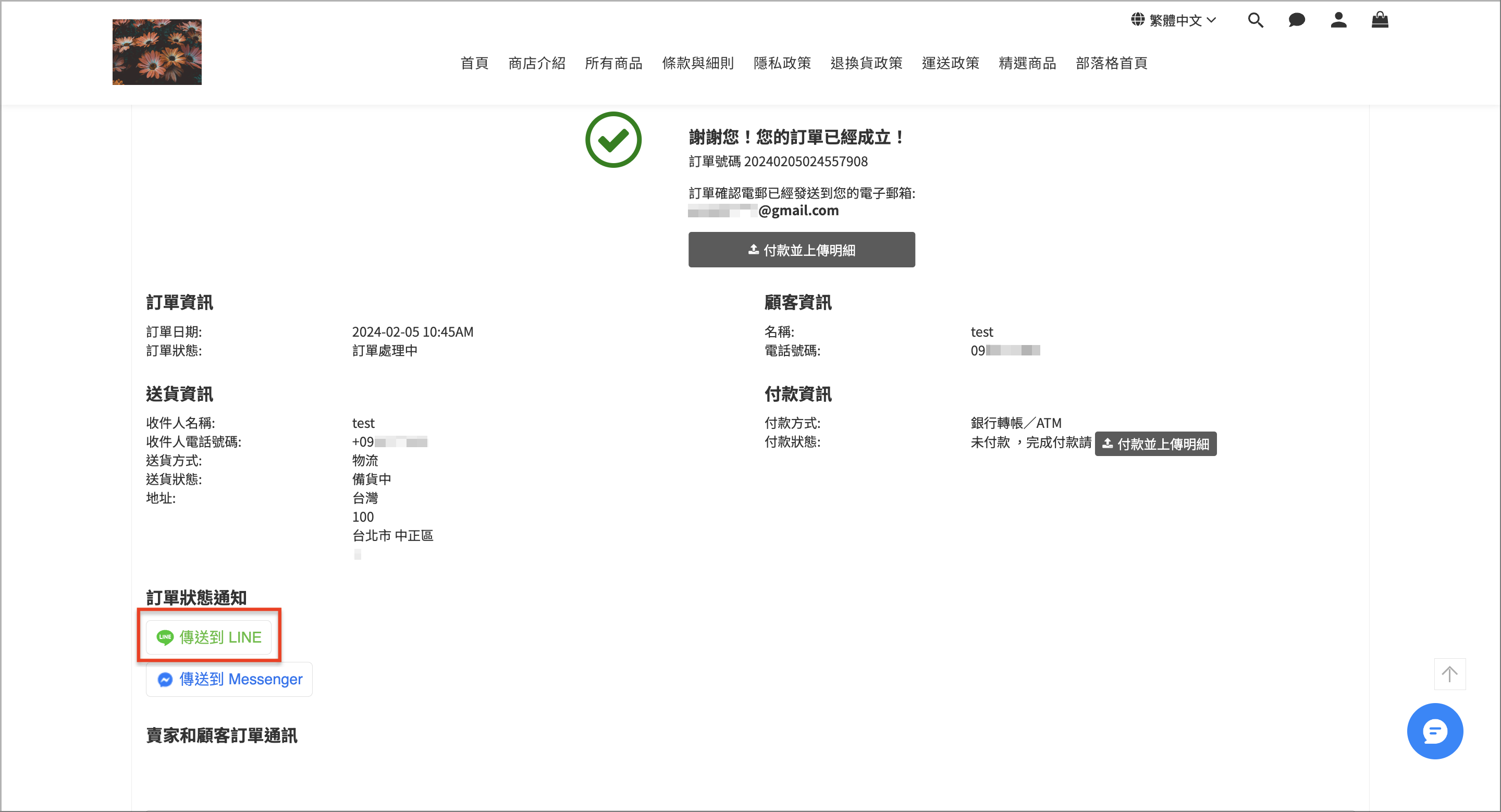Image resolution: width=1501 pixels, height=812 pixels.
Task: Click 傳送到 Messenger button
Action: [x=229, y=679]
